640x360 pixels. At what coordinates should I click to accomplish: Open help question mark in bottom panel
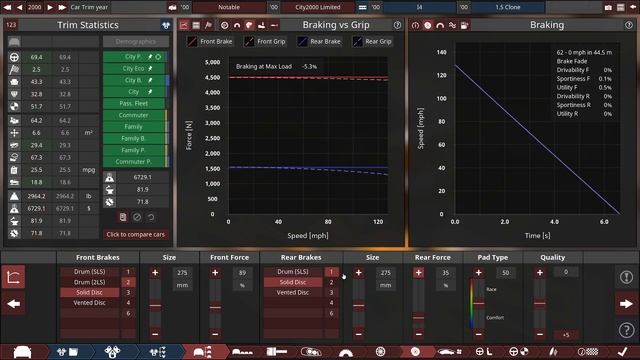tap(626, 330)
